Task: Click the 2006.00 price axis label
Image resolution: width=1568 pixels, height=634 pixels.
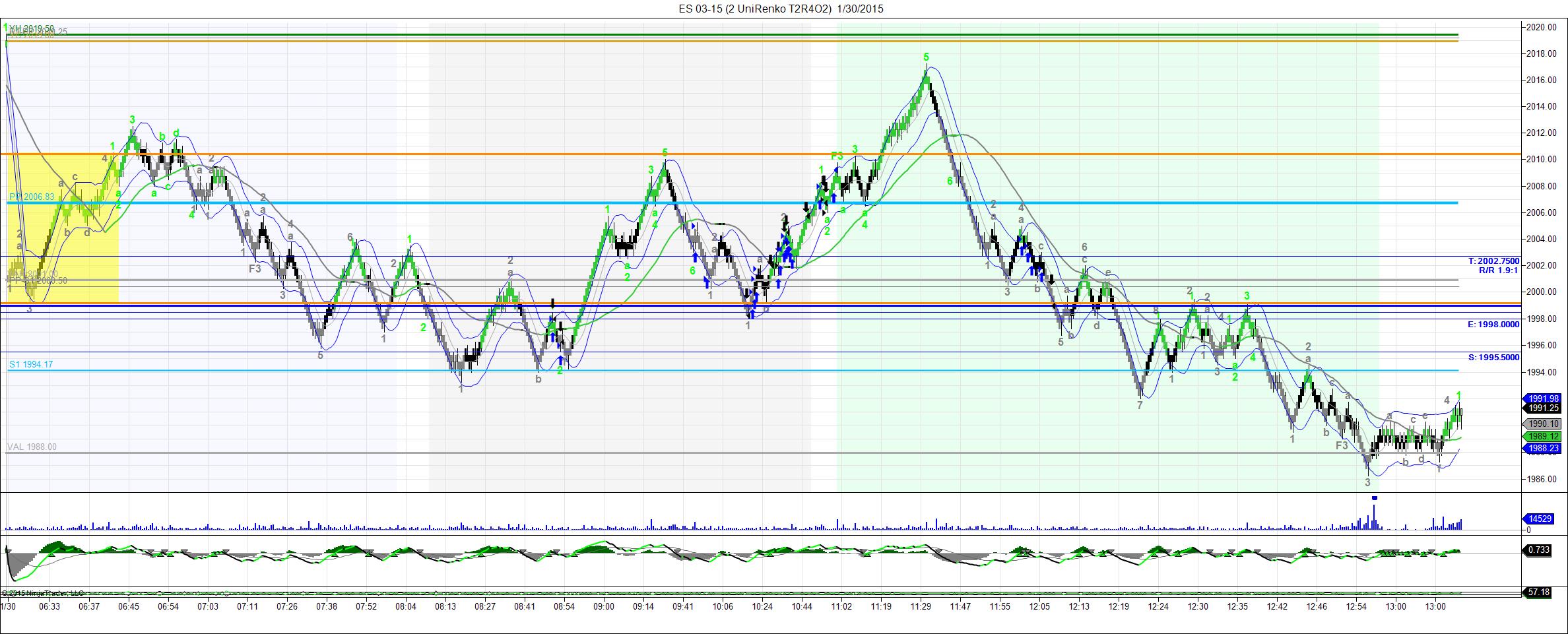Action: coord(1543,212)
